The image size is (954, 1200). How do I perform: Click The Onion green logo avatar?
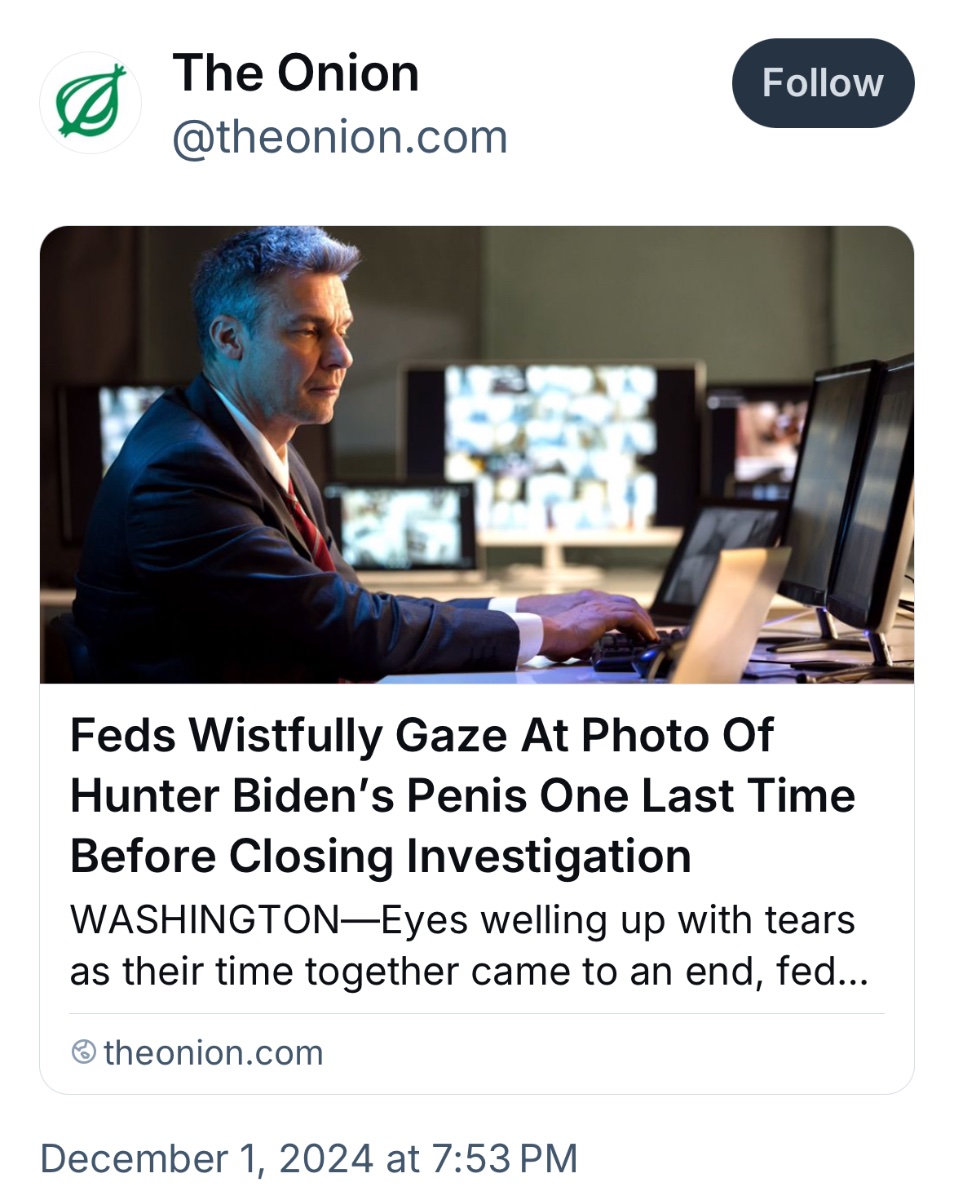91,102
